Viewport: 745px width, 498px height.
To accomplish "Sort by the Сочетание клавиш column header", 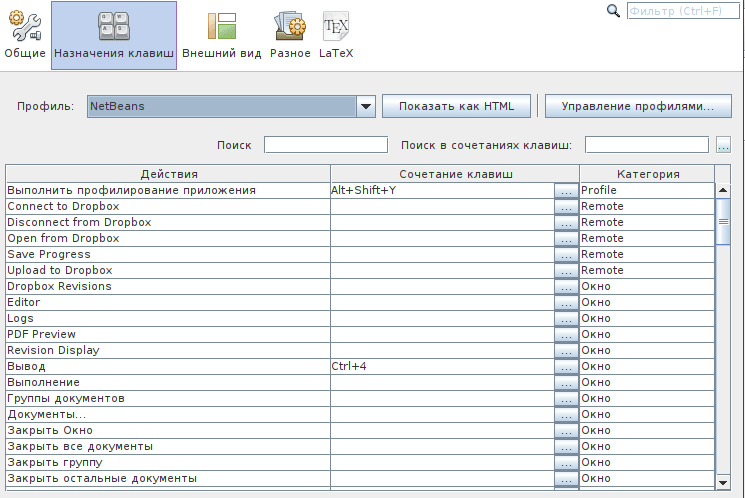I will (455, 174).
